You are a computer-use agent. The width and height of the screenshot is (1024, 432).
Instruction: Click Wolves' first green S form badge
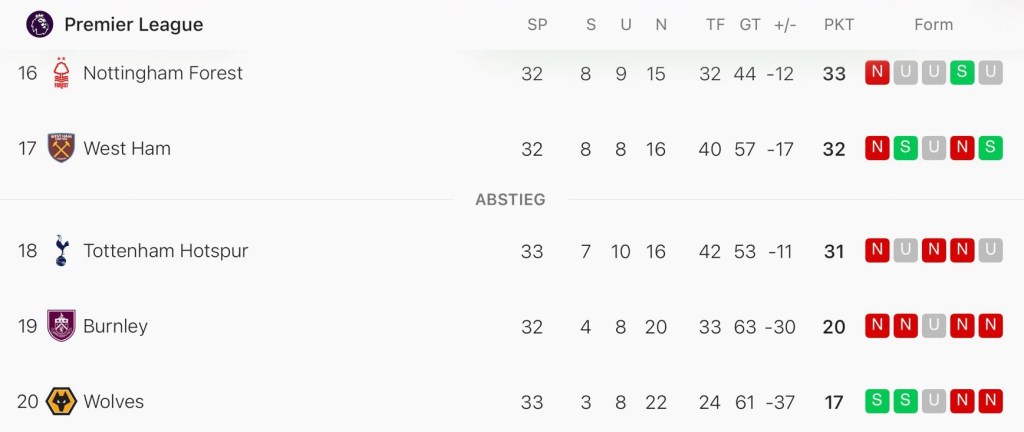[x=878, y=402]
